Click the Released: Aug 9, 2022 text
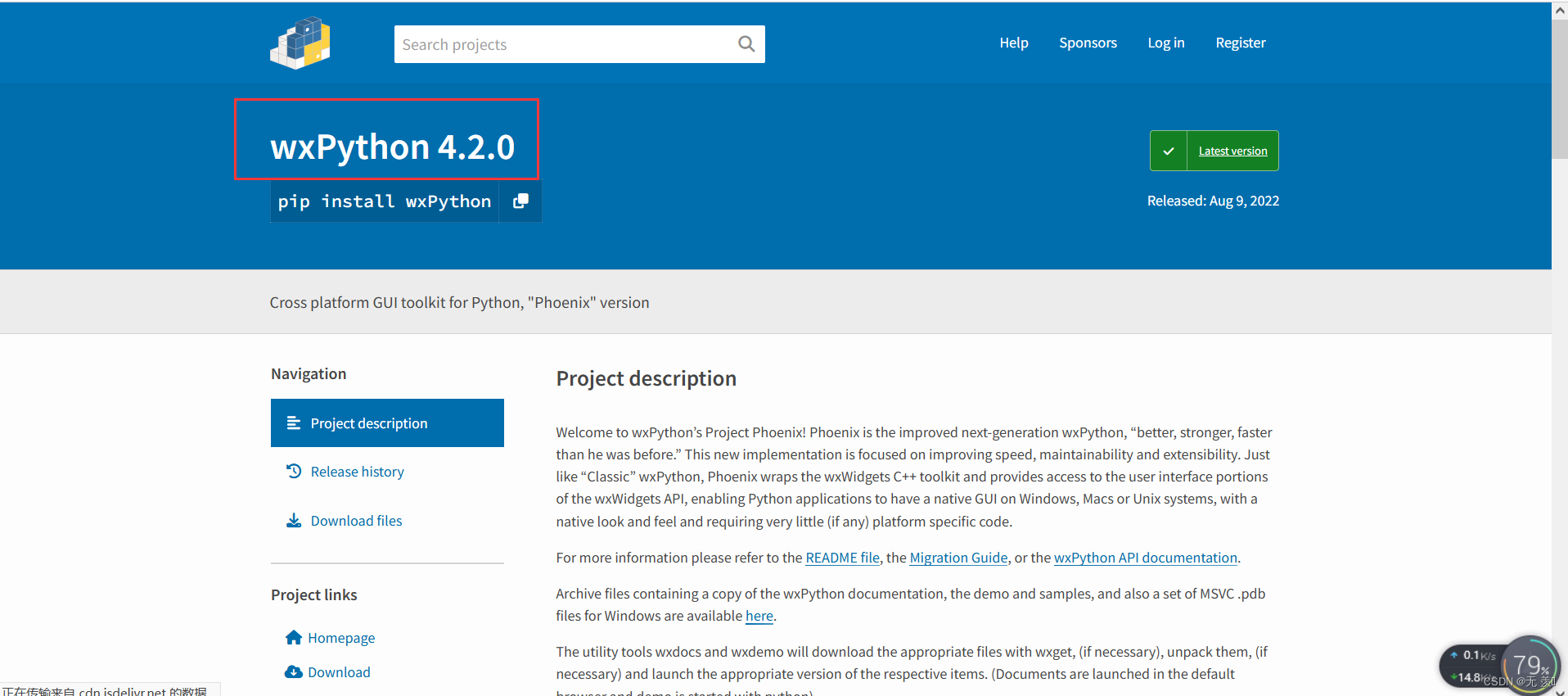Viewport: 1568px width, 696px height. coord(1213,201)
